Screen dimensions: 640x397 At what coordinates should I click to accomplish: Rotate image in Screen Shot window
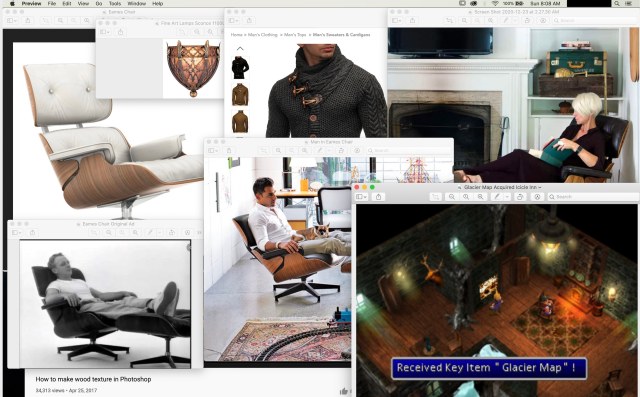click(527, 20)
